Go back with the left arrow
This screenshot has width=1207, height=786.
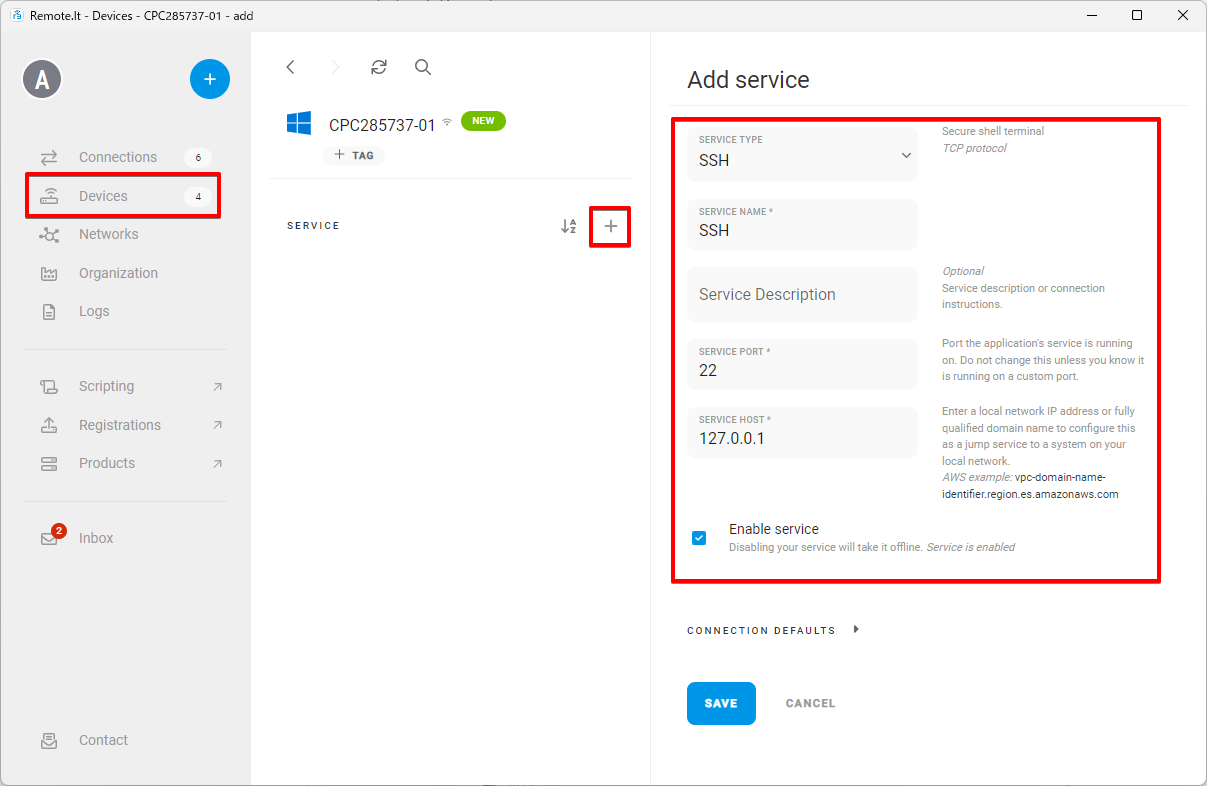(x=290, y=67)
